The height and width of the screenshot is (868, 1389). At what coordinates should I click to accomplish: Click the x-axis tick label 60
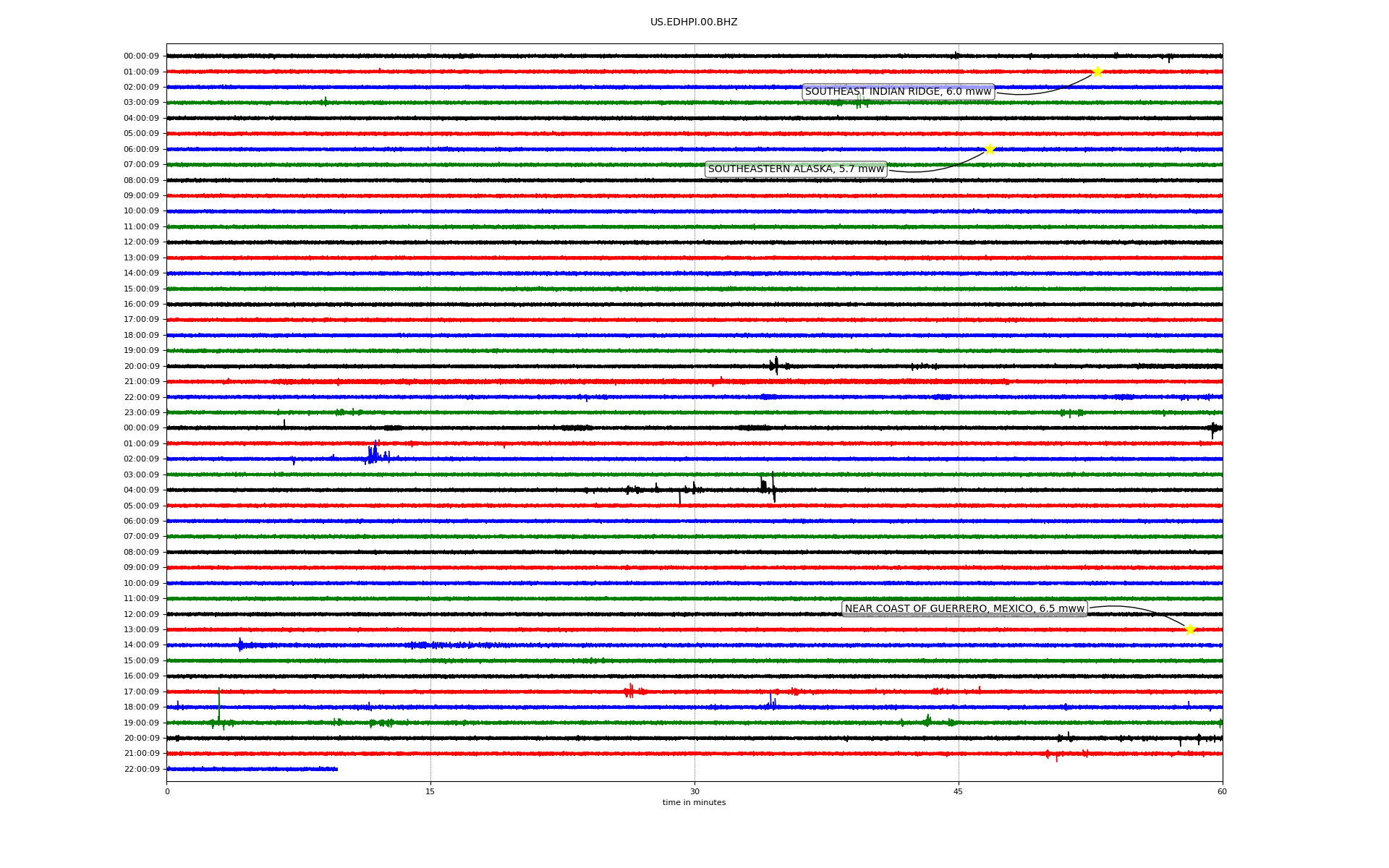click(1222, 791)
